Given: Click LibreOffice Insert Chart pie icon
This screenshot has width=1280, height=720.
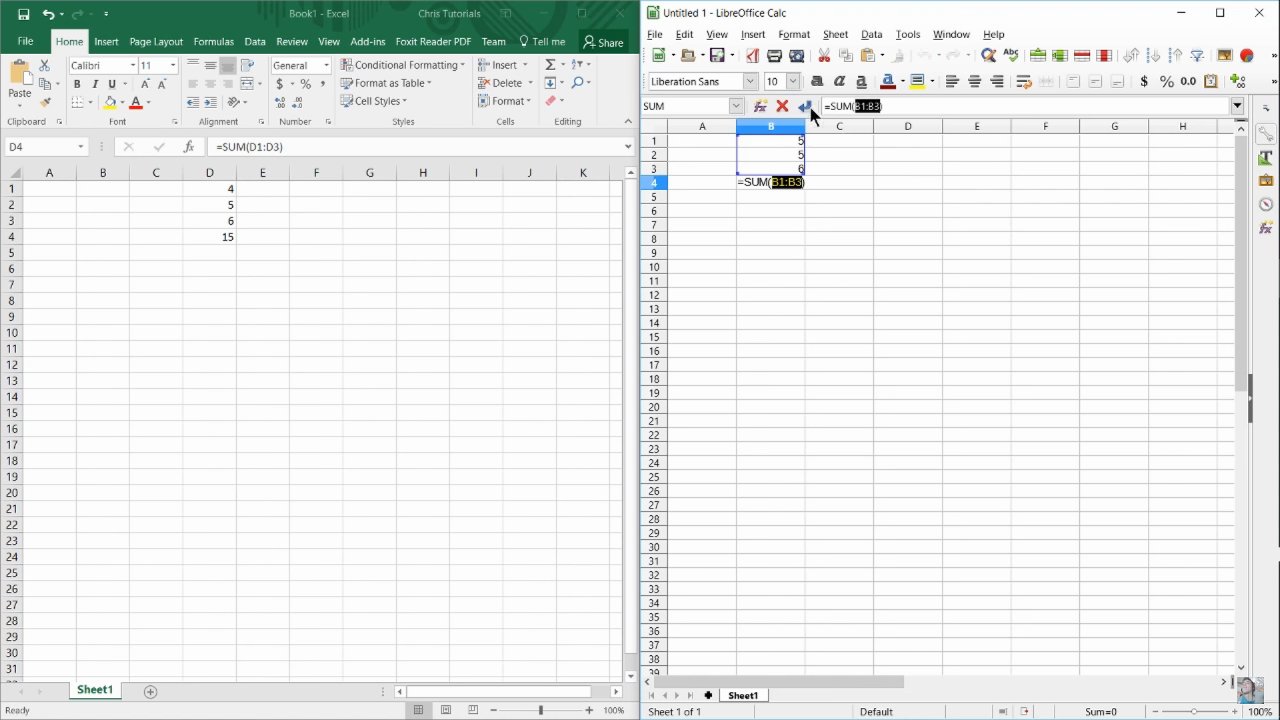Looking at the screenshot, I should click(x=1247, y=56).
